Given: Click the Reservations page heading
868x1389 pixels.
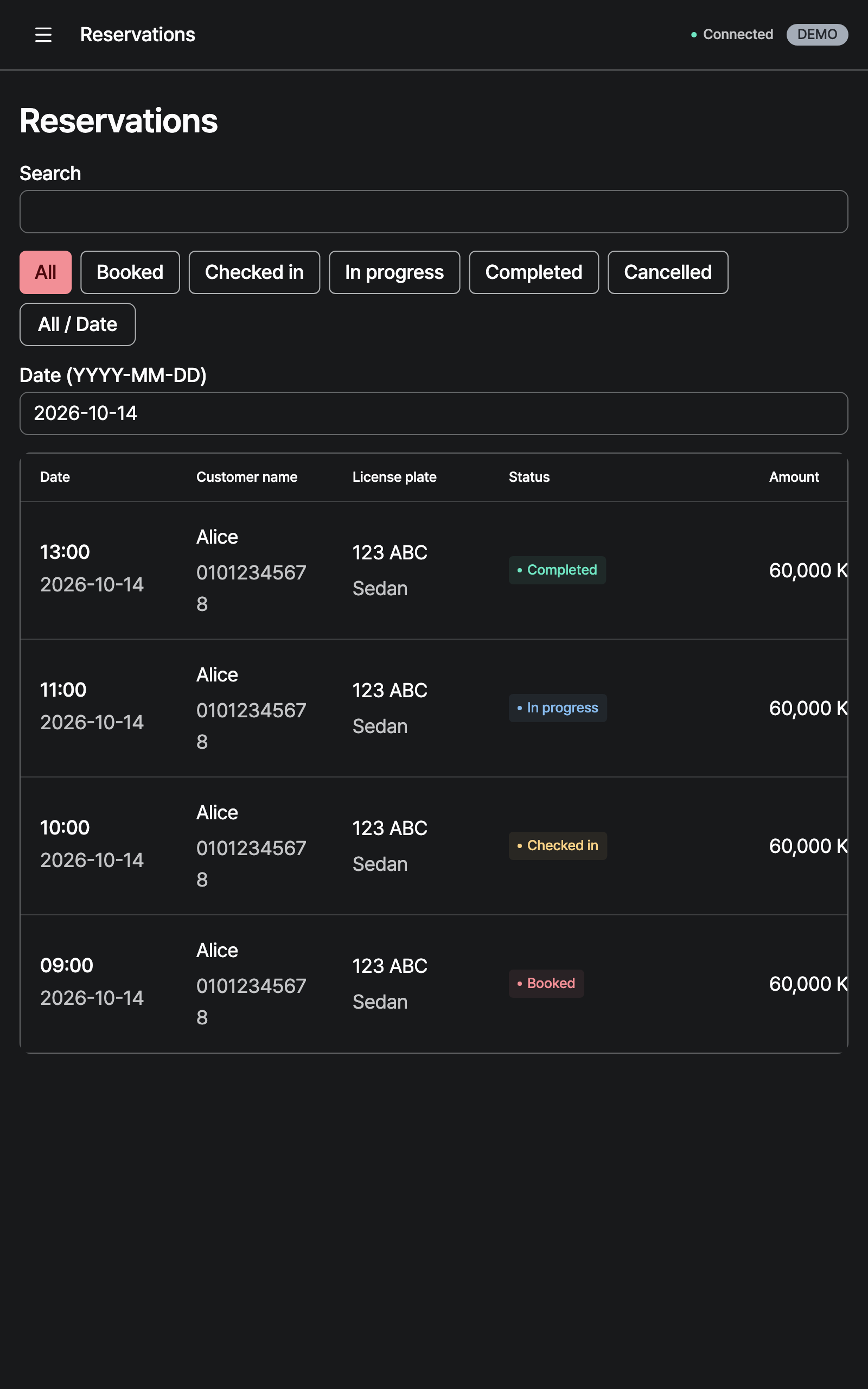Looking at the screenshot, I should pyautogui.click(x=119, y=121).
